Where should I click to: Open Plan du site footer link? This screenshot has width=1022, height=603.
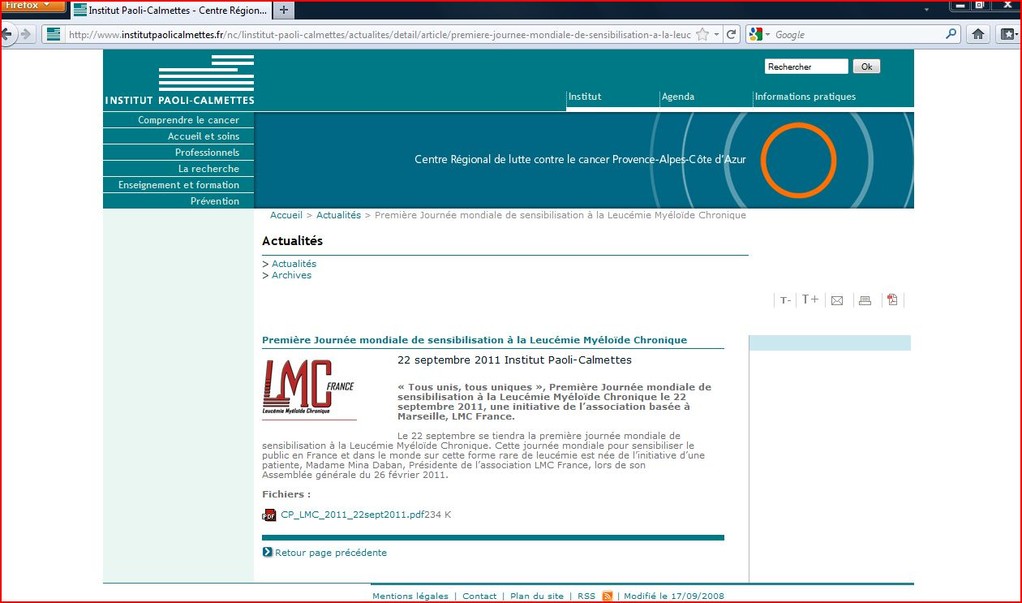(x=536, y=596)
